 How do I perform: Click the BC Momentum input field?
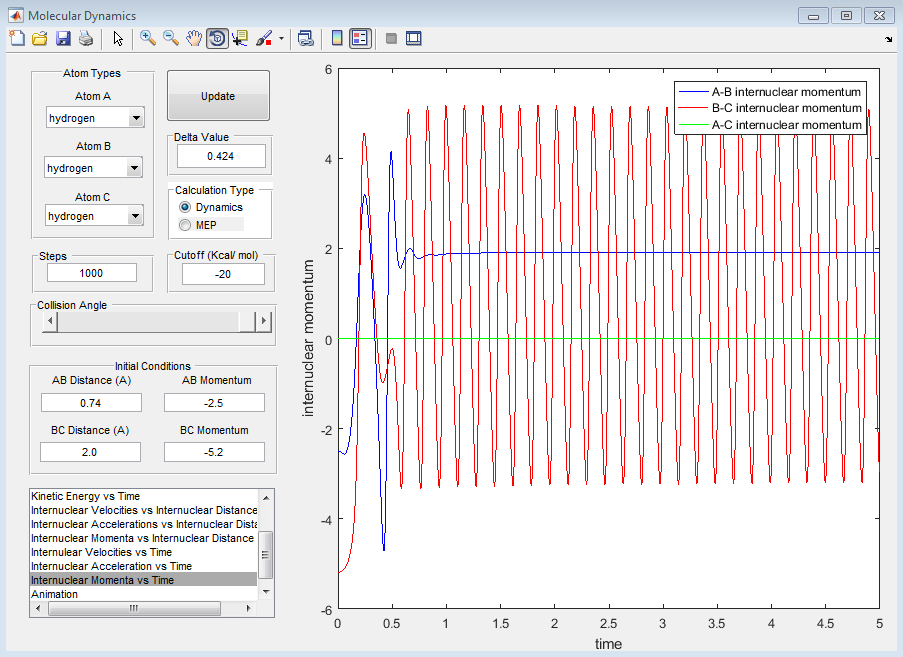coord(214,452)
